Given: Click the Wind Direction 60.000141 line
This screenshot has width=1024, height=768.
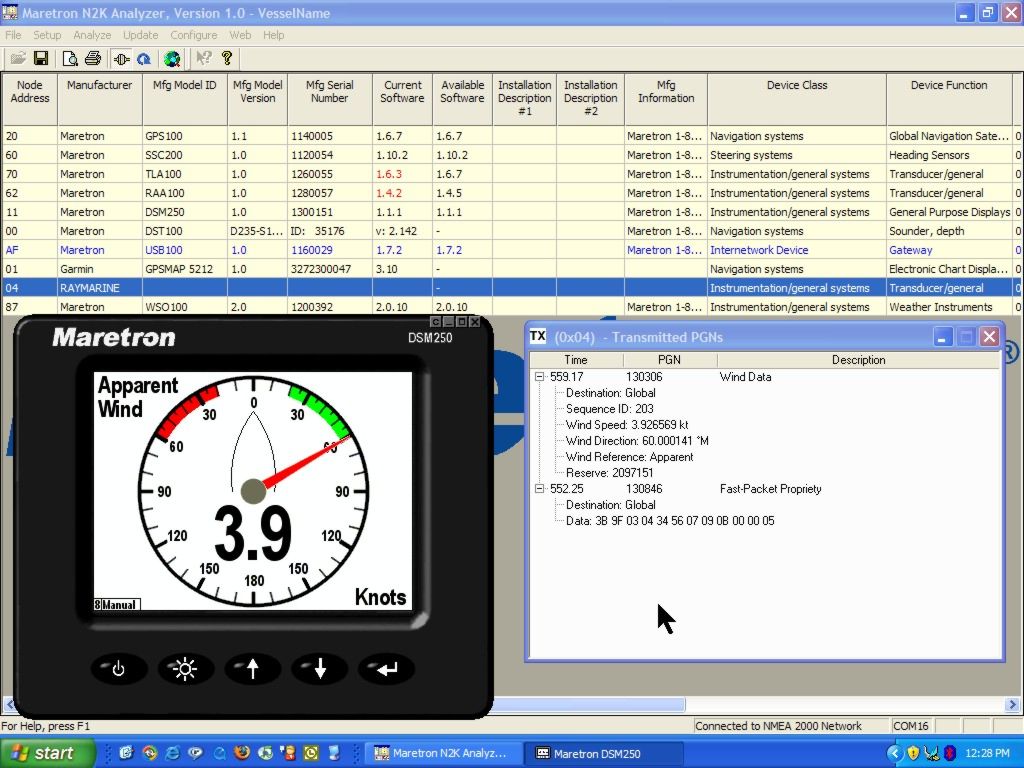Looking at the screenshot, I should point(637,441).
